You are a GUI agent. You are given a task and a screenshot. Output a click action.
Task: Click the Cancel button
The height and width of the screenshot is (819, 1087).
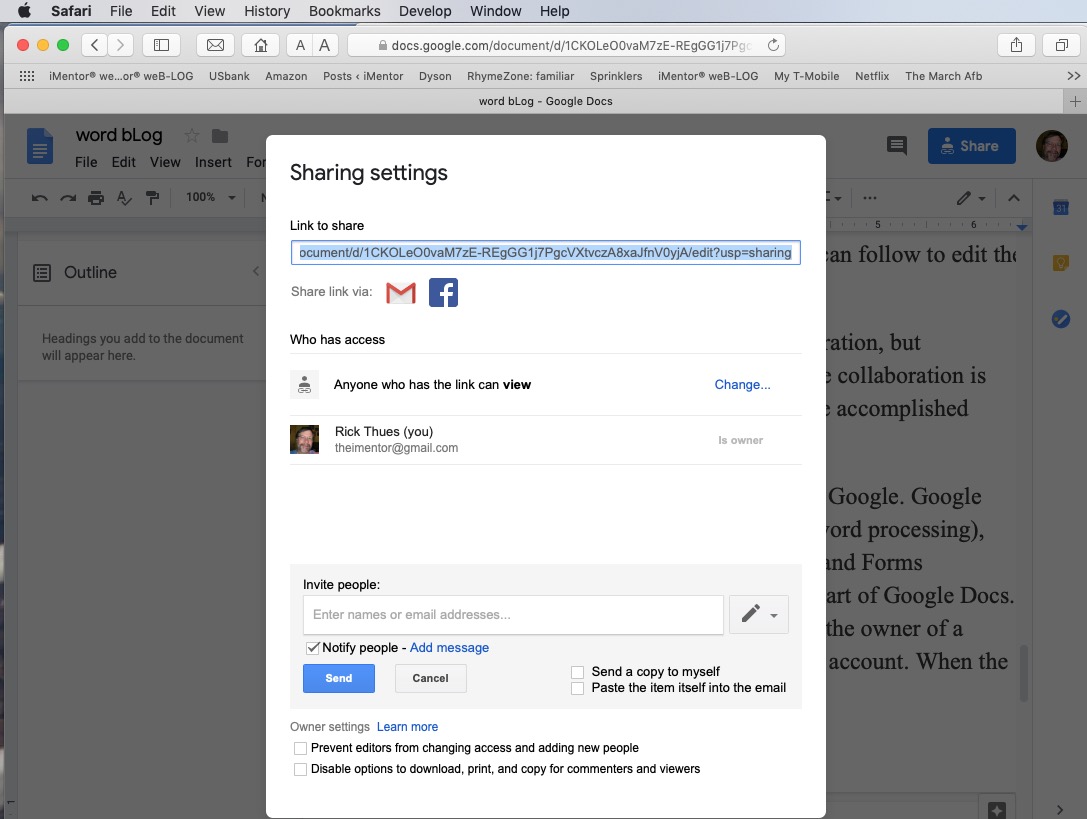tap(431, 678)
